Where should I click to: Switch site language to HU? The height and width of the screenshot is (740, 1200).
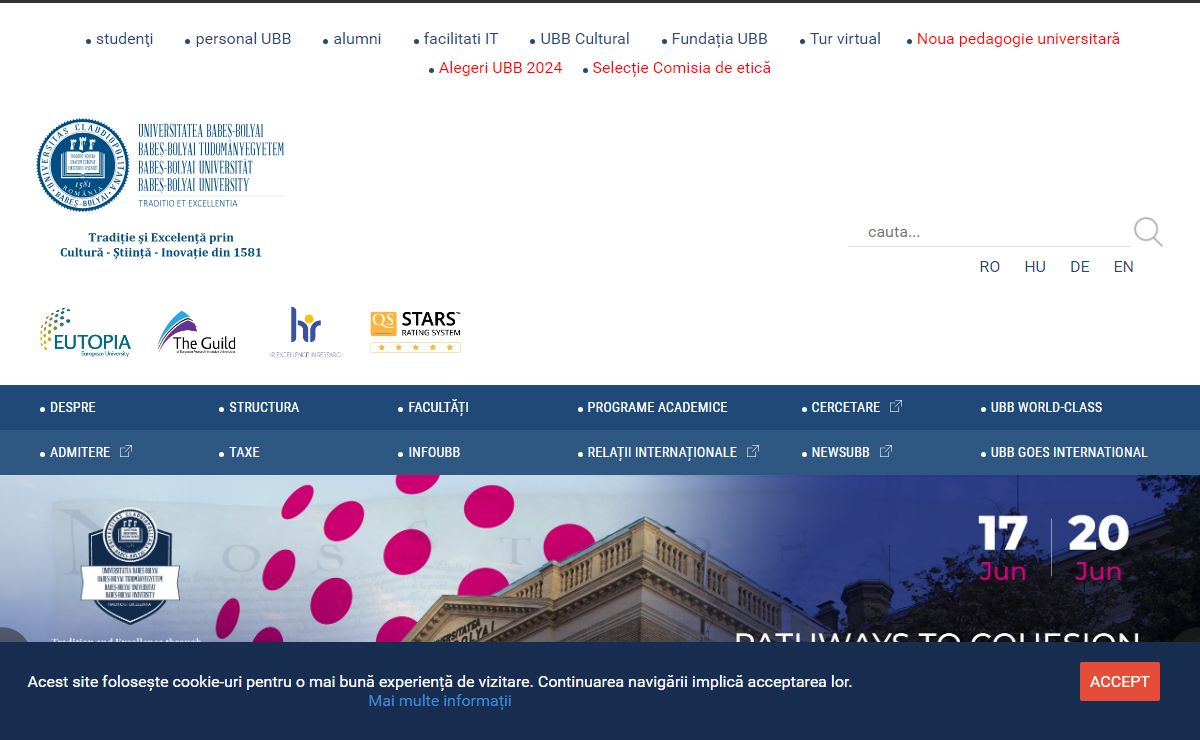[1035, 267]
